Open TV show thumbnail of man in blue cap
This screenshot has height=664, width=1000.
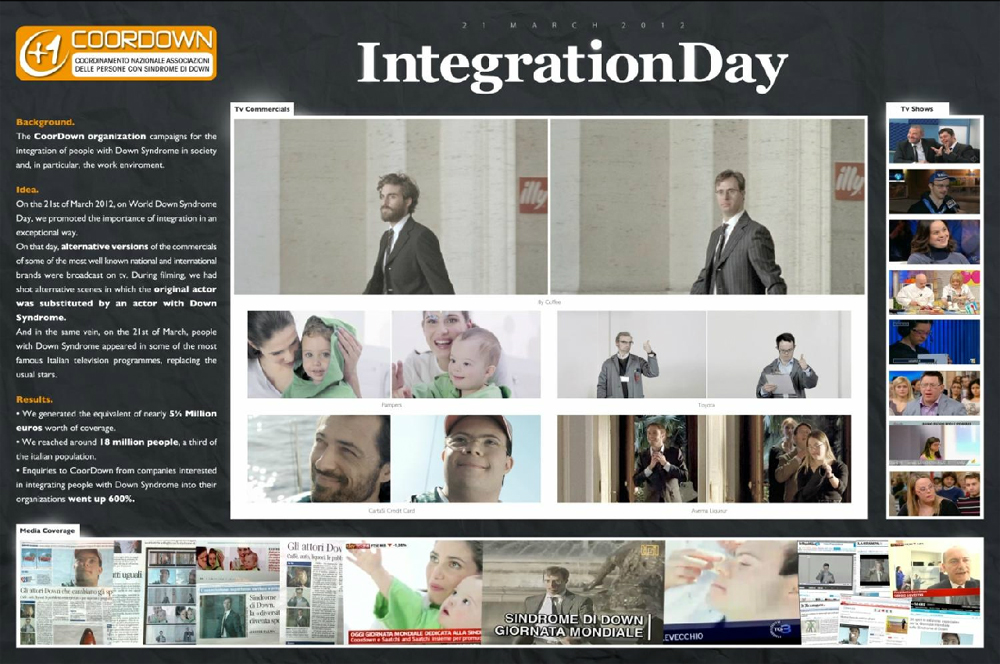tap(934, 191)
